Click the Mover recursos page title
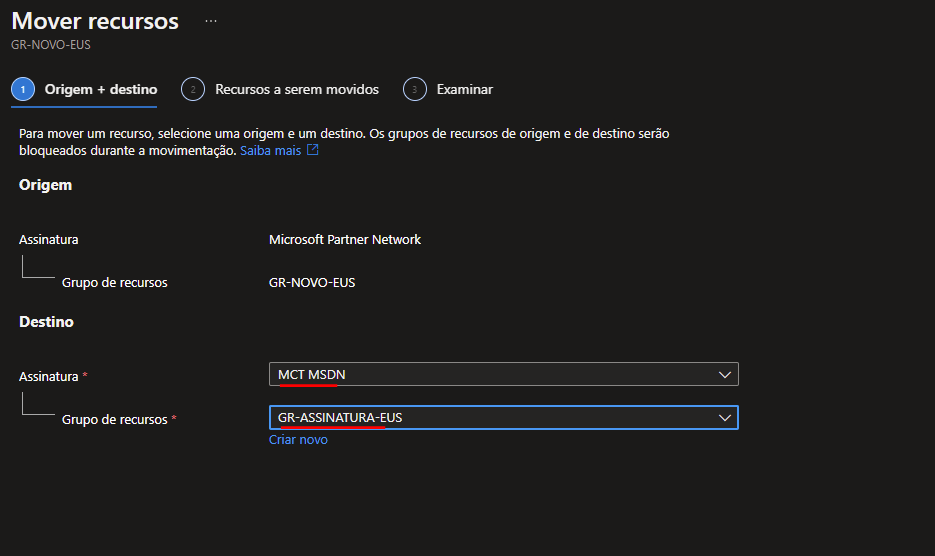Image resolution: width=935 pixels, height=556 pixels. (95, 21)
